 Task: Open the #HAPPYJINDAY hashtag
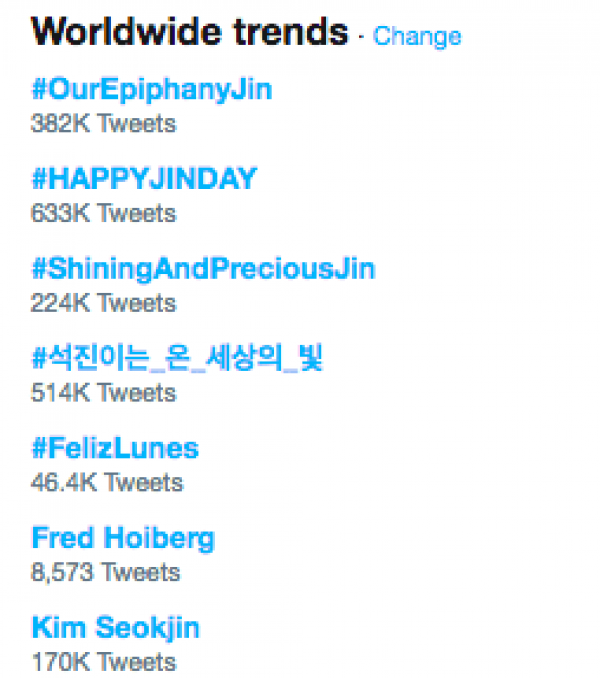144,178
